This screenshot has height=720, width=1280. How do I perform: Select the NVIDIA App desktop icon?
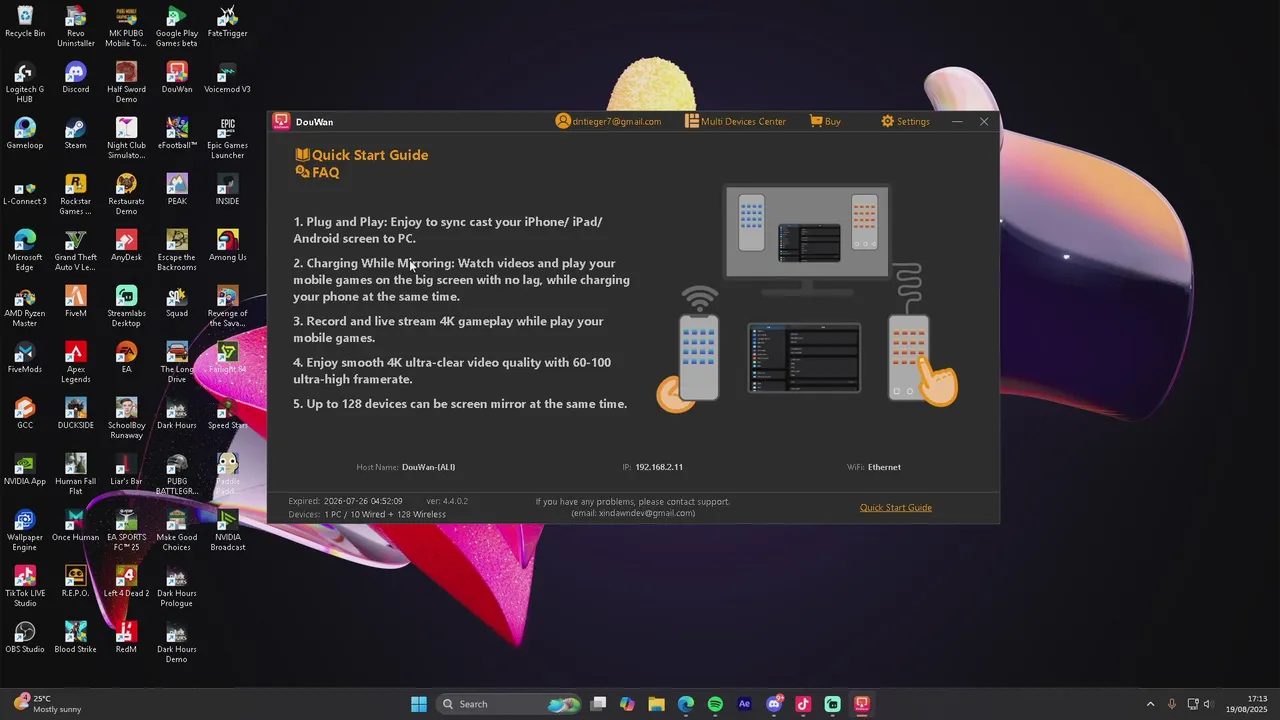coord(25,470)
